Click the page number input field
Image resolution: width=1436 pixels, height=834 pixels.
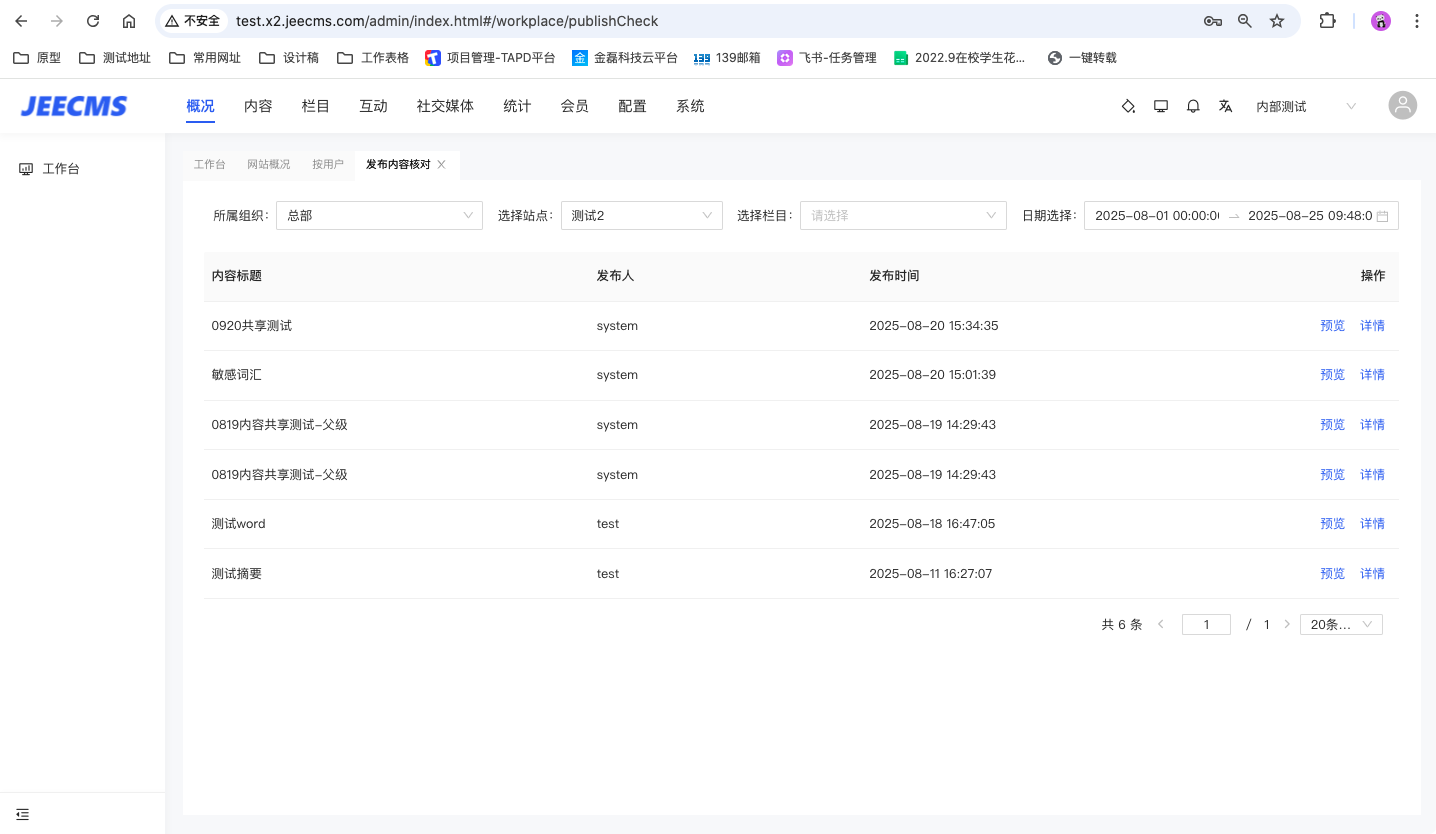point(1206,625)
